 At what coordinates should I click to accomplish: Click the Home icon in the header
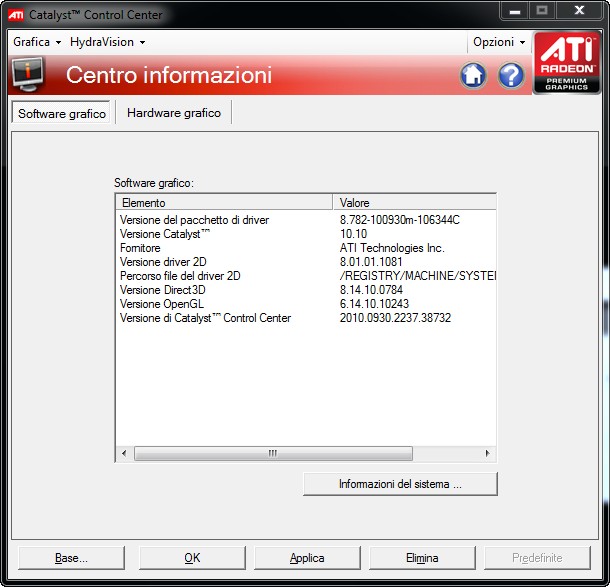coord(473,75)
